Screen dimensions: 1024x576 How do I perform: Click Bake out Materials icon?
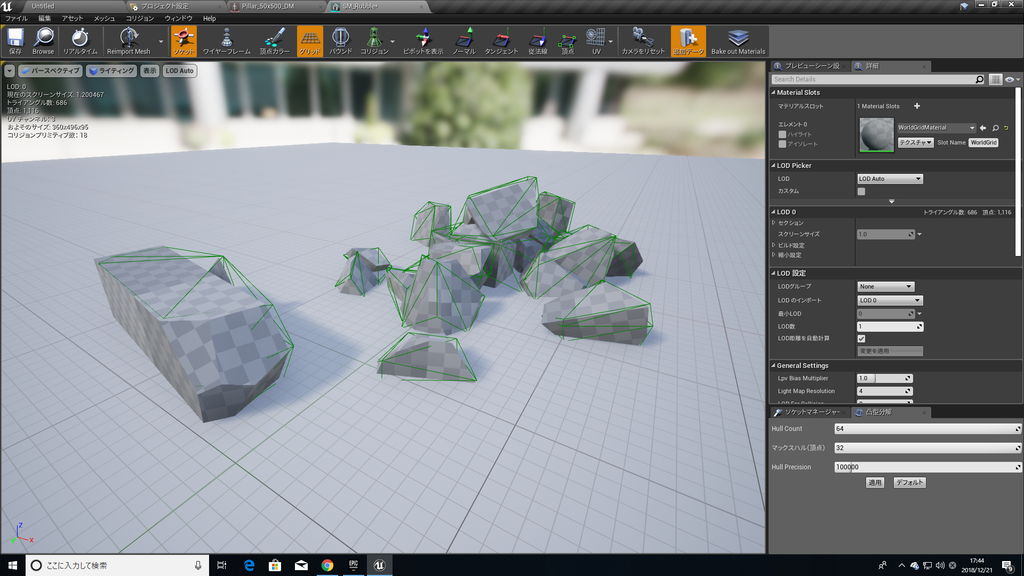738,41
